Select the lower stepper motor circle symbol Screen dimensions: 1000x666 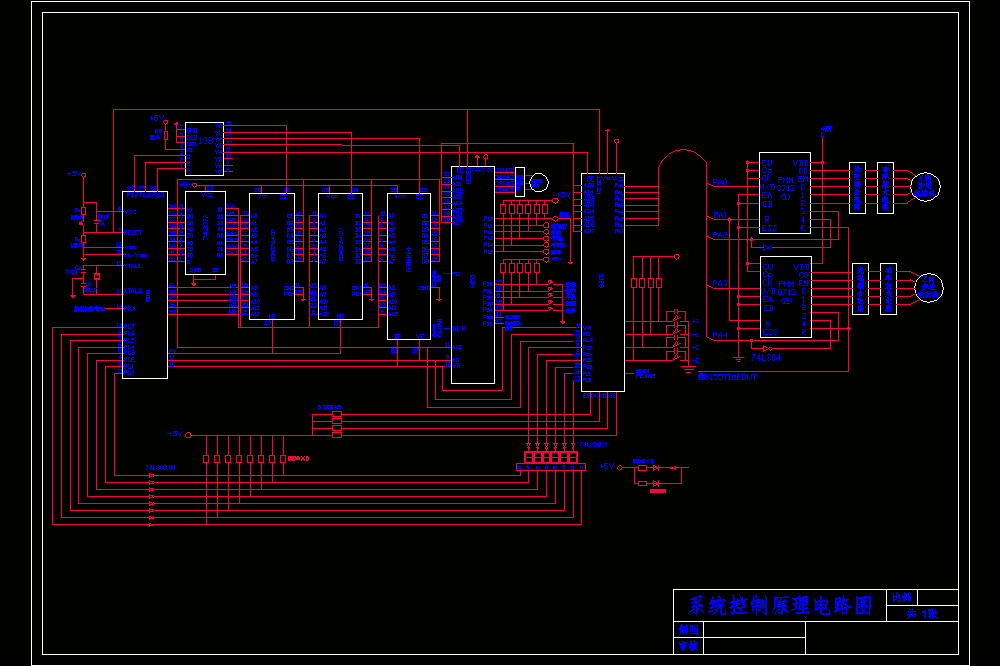click(x=929, y=288)
